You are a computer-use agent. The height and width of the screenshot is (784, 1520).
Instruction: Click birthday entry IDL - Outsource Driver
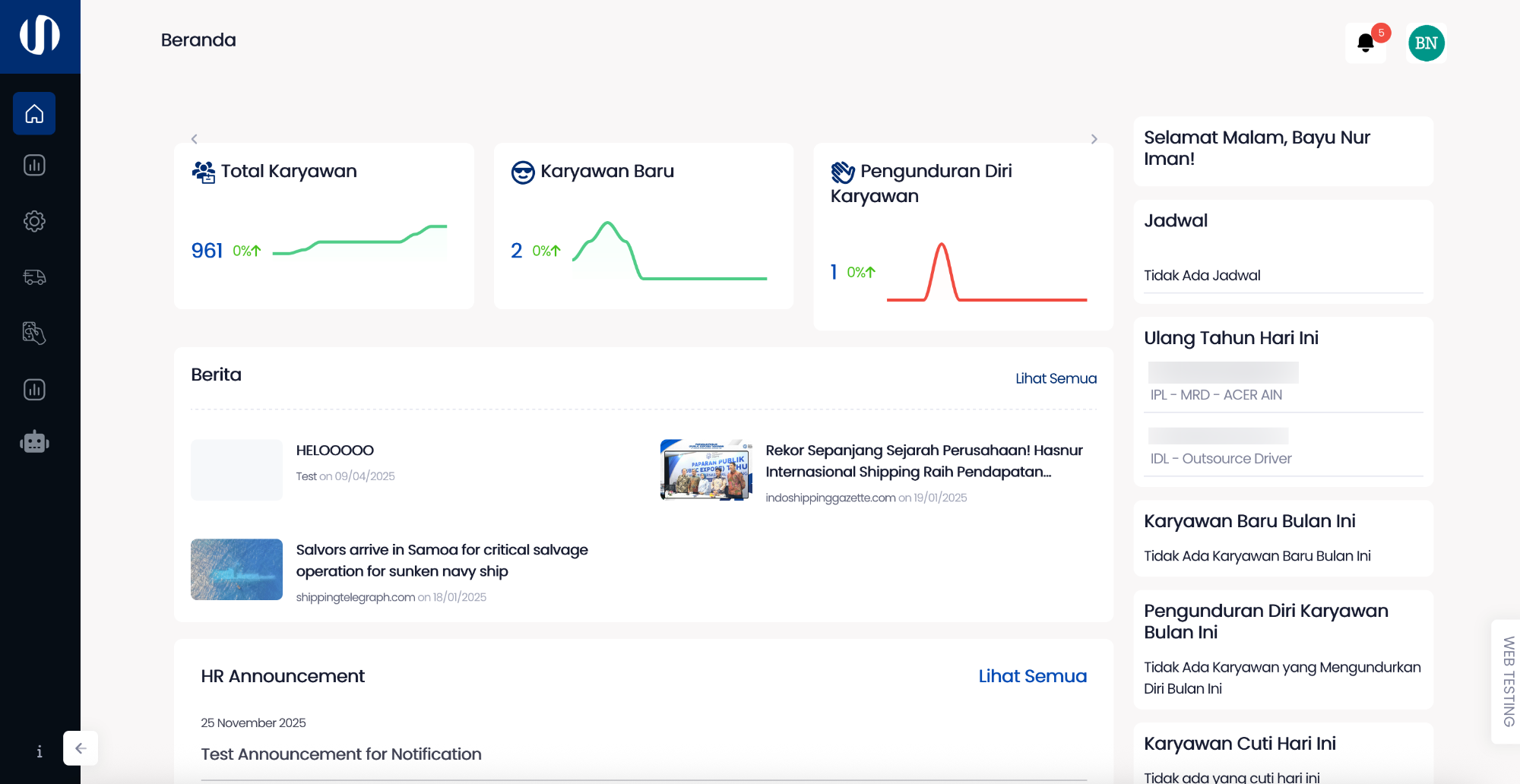tap(1221, 459)
